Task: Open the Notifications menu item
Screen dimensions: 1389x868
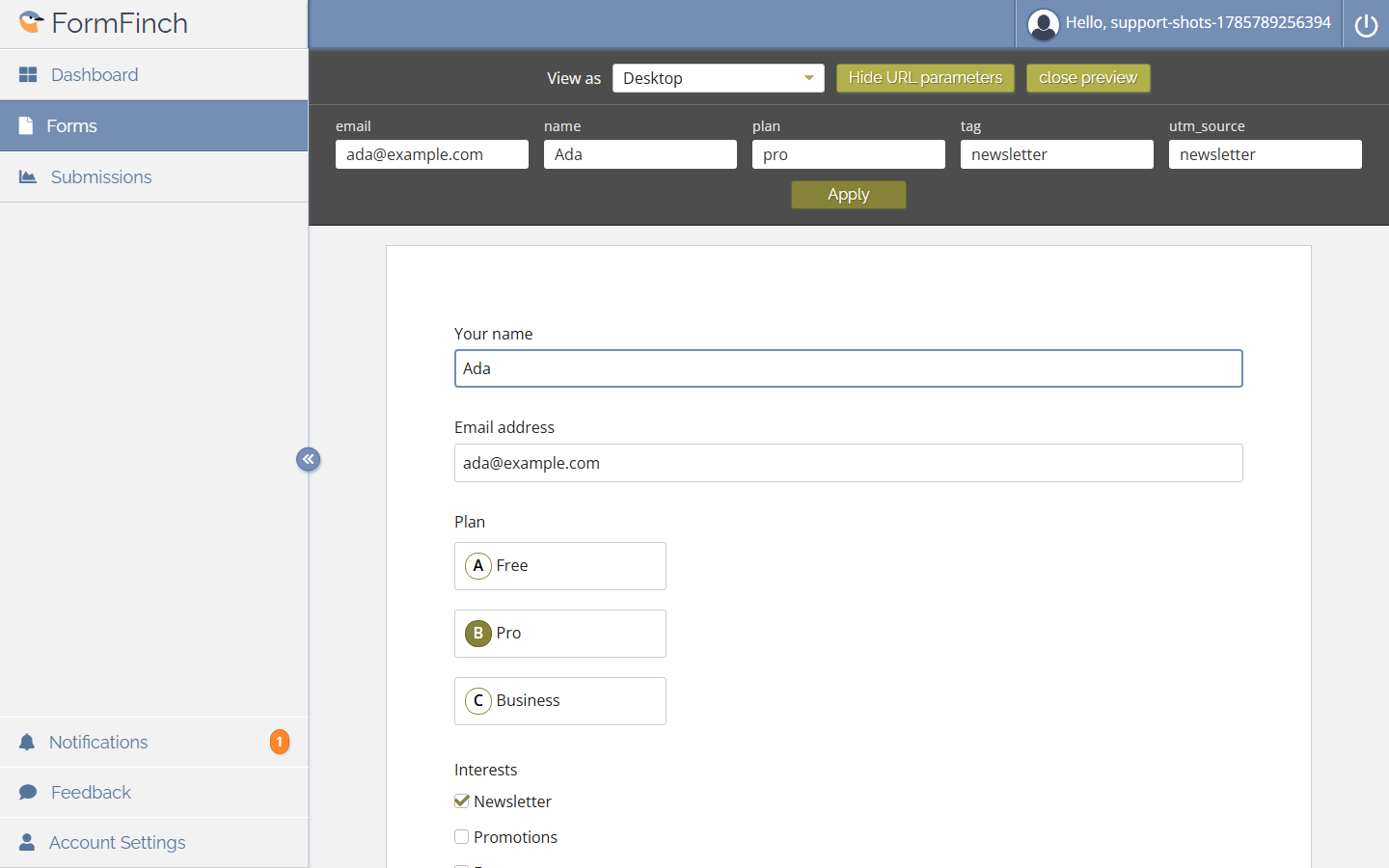Action: [x=154, y=742]
